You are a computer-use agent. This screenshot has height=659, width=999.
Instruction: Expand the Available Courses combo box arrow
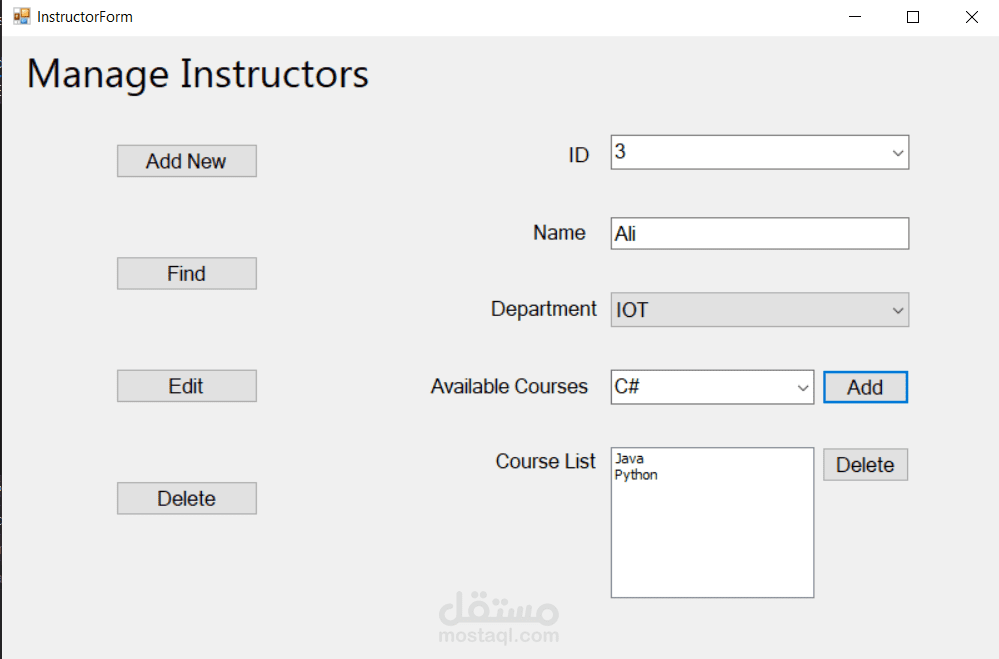click(802, 387)
